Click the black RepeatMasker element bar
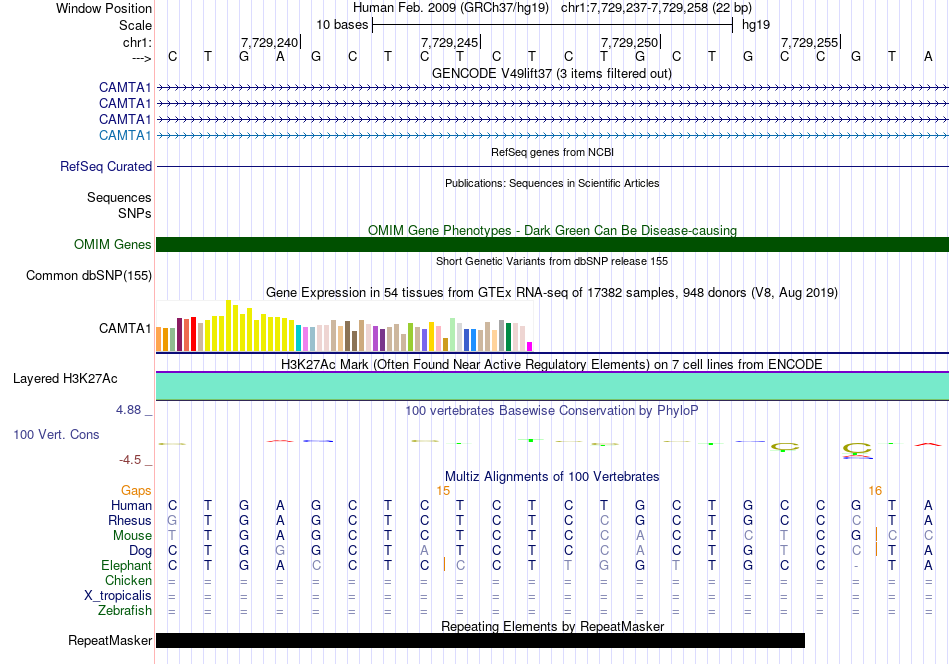Image resolution: width=950 pixels, height=664 pixels. tap(480, 640)
